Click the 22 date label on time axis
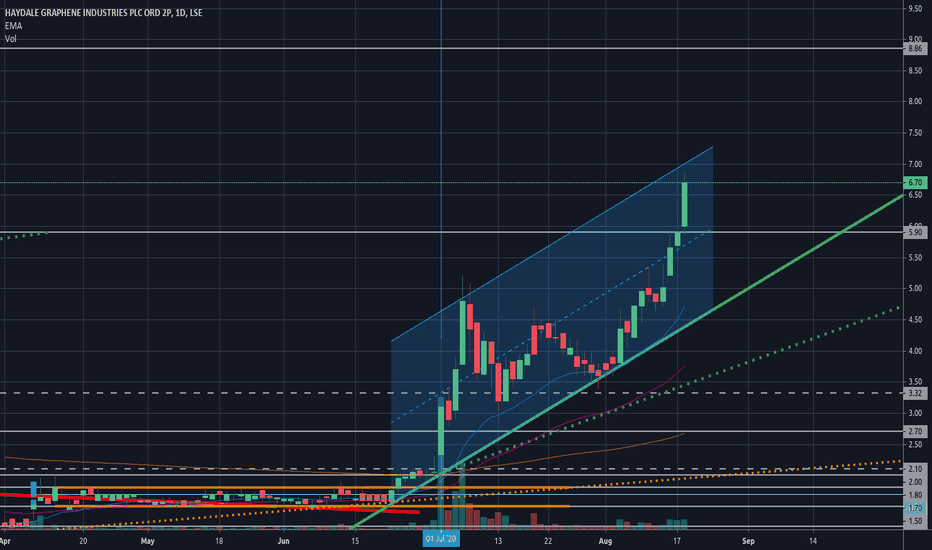932x550 pixels. tap(548, 541)
